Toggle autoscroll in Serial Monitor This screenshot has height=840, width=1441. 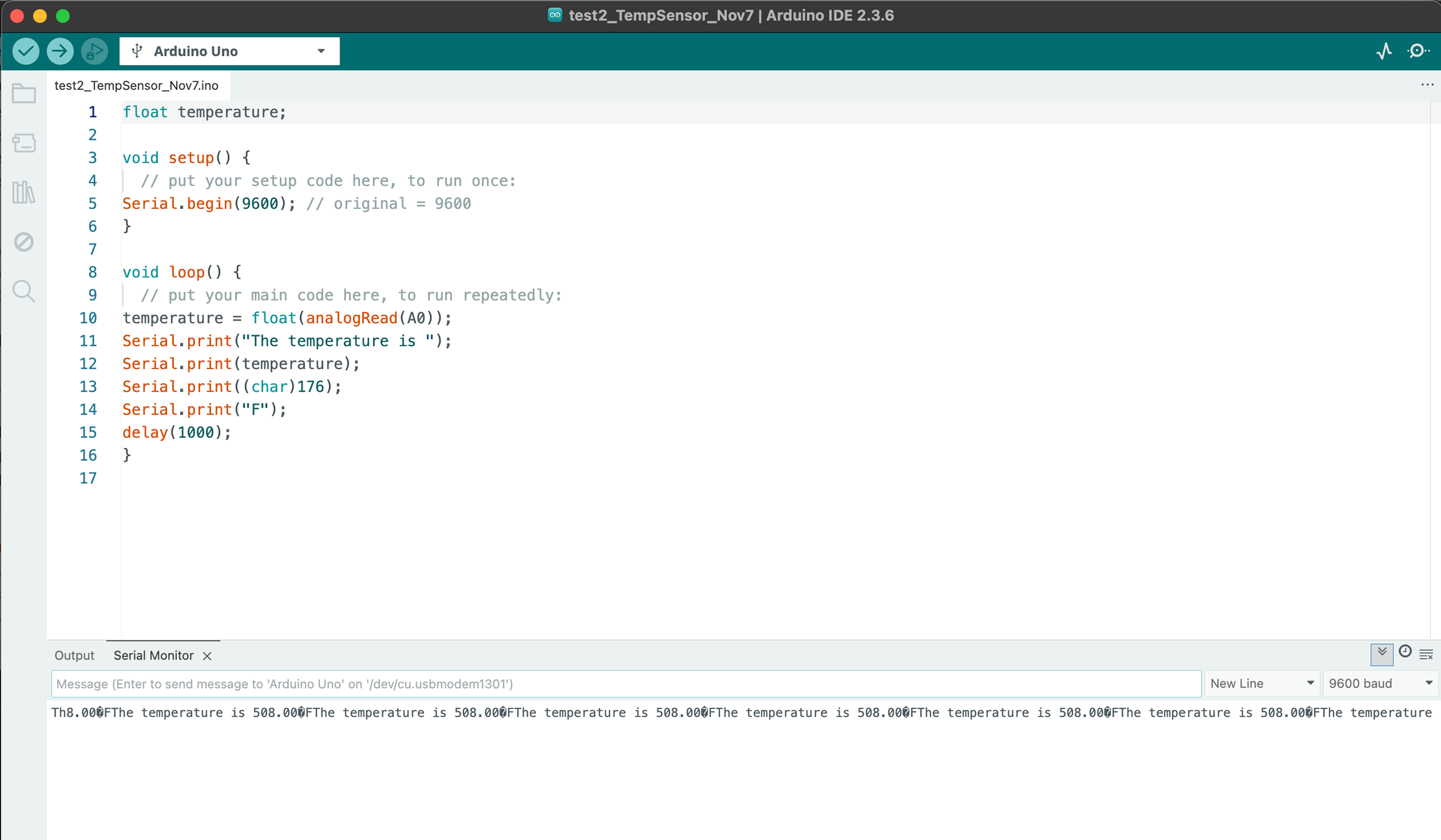point(1382,654)
